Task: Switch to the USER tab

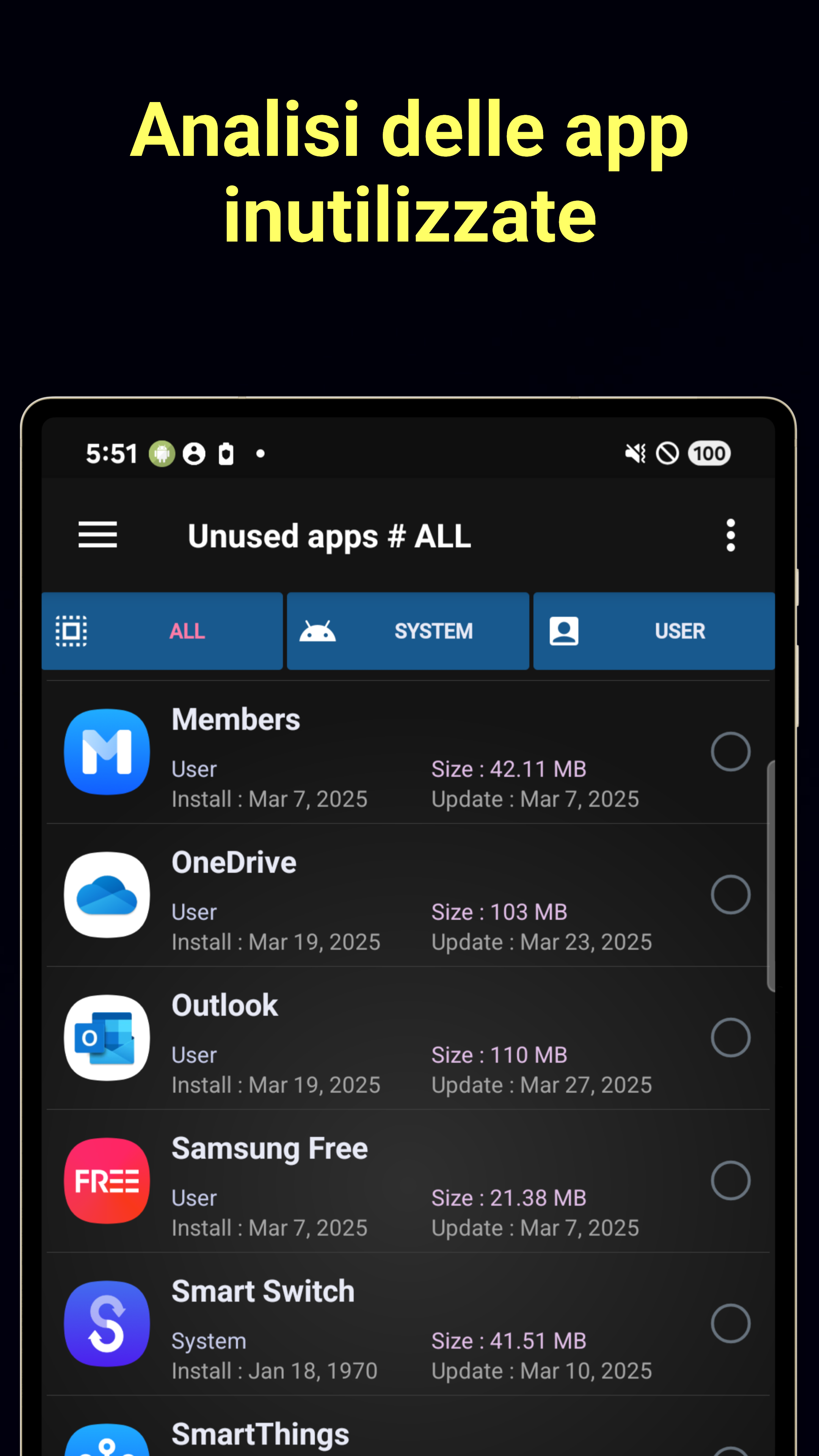Action: pos(654,631)
